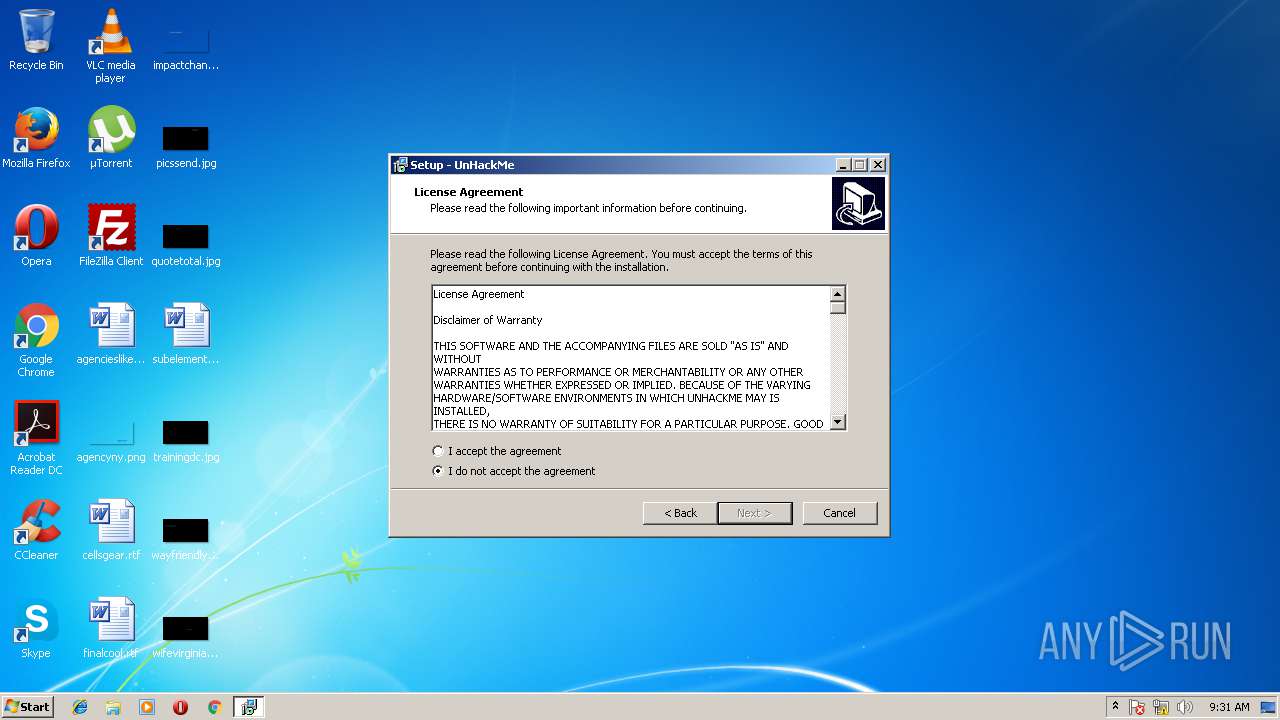Select the Opera desktop shortcut

(x=36, y=236)
